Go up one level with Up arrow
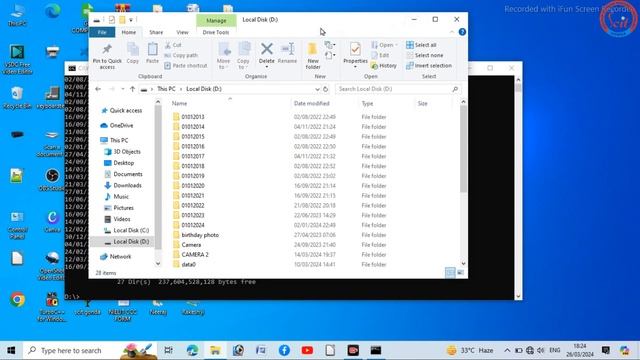 click(x=132, y=89)
